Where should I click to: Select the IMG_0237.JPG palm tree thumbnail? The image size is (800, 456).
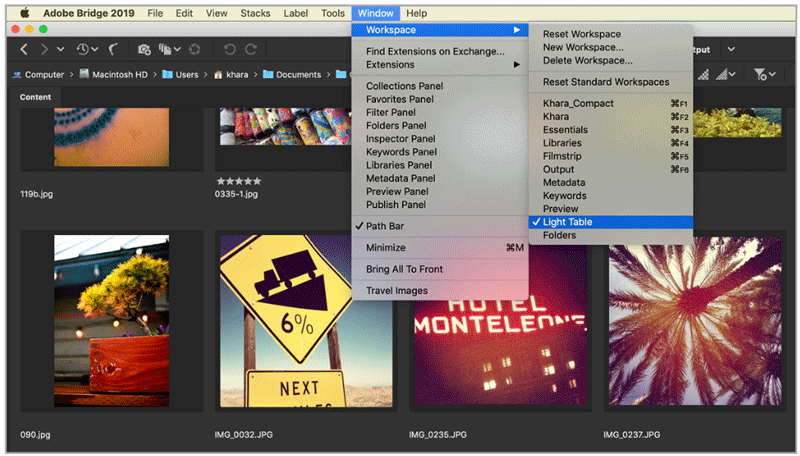(695, 321)
